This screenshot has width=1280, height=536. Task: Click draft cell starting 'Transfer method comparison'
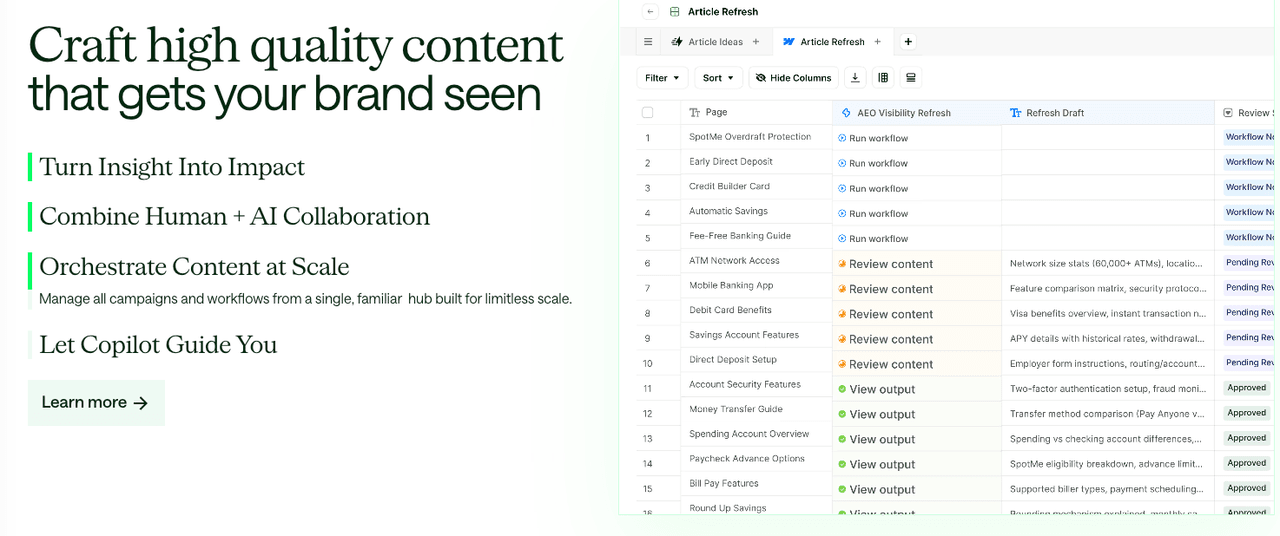(x=1108, y=414)
